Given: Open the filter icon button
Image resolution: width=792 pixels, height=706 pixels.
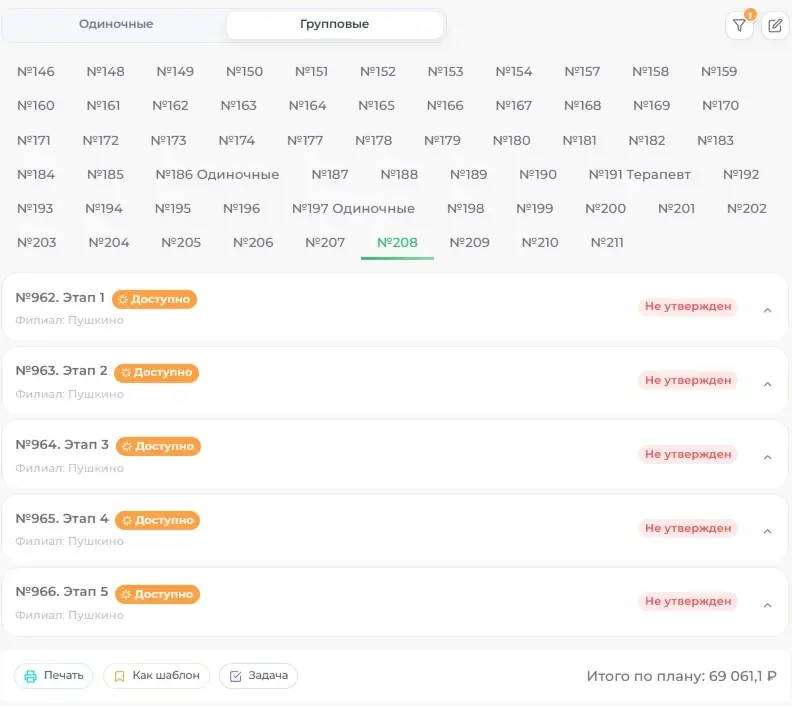Looking at the screenshot, I should pos(739,25).
